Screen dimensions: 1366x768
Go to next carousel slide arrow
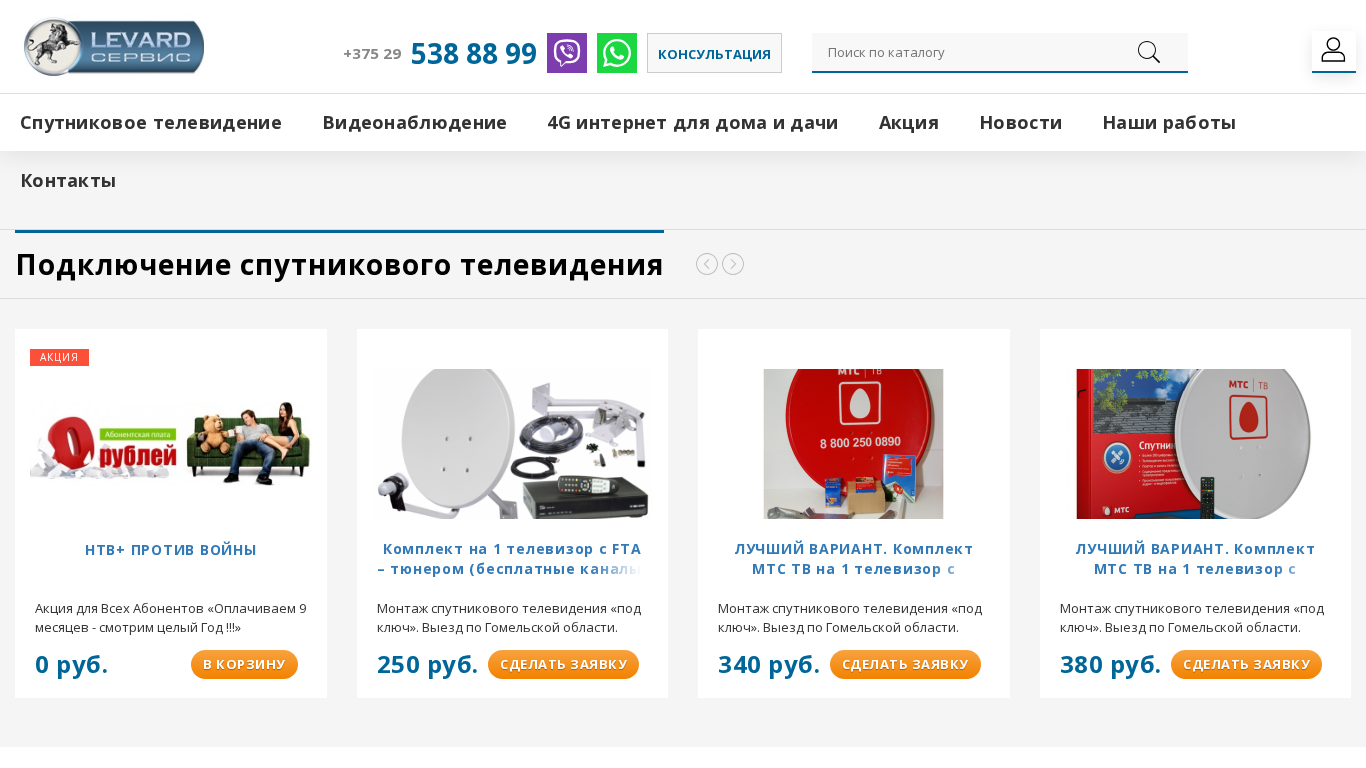(x=733, y=264)
